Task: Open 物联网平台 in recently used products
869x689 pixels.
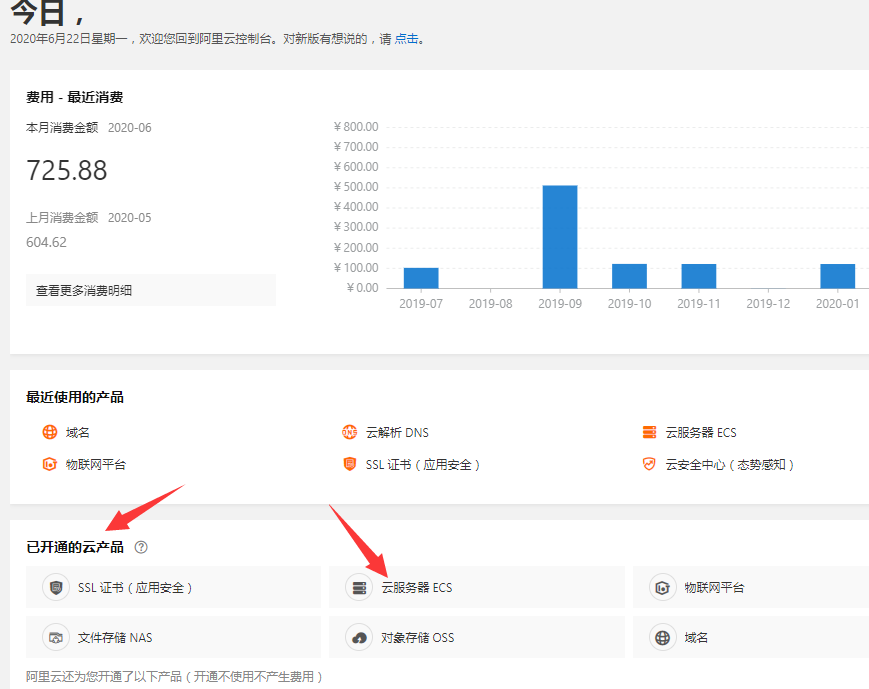Action: pos(96,465)
